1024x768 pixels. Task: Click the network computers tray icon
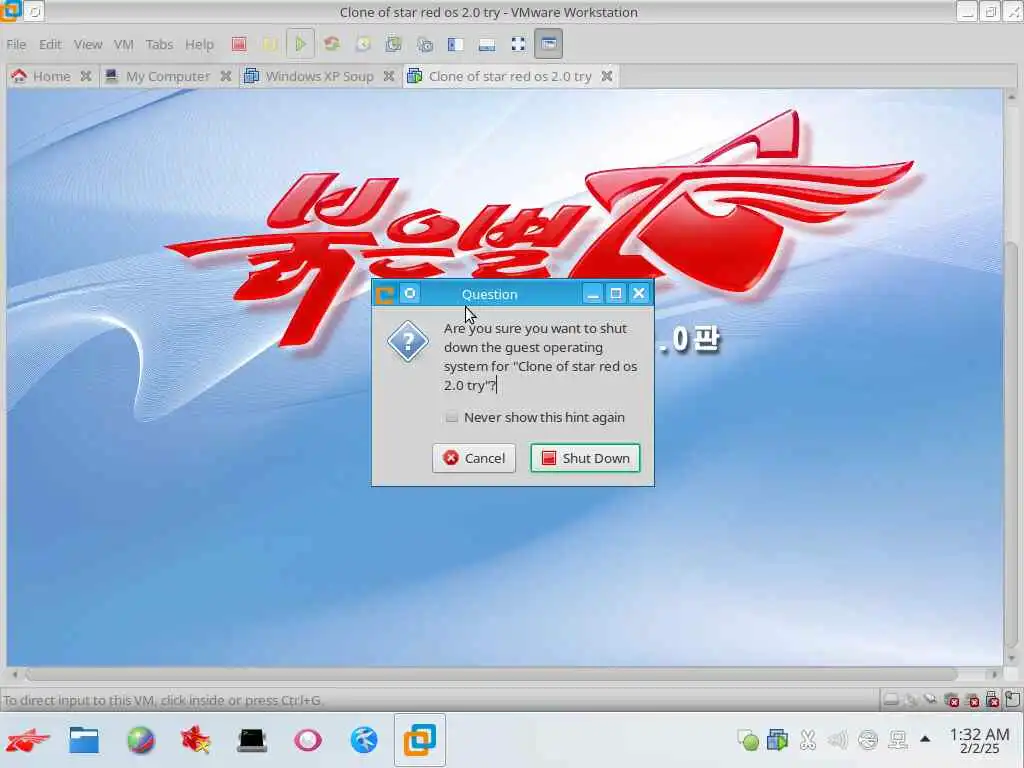coord(897,740)
